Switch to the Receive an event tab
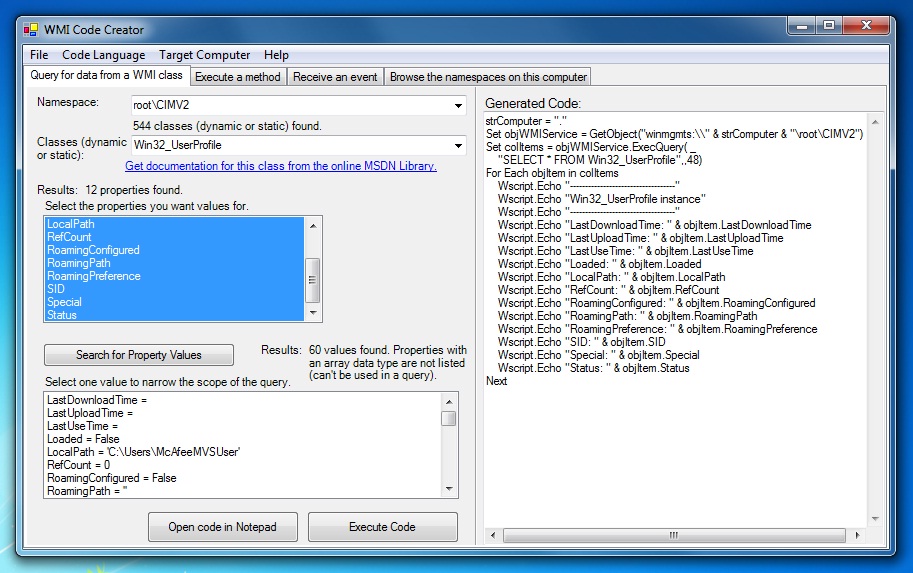Screen dimensions: 913x573 (x=335, y=76)
